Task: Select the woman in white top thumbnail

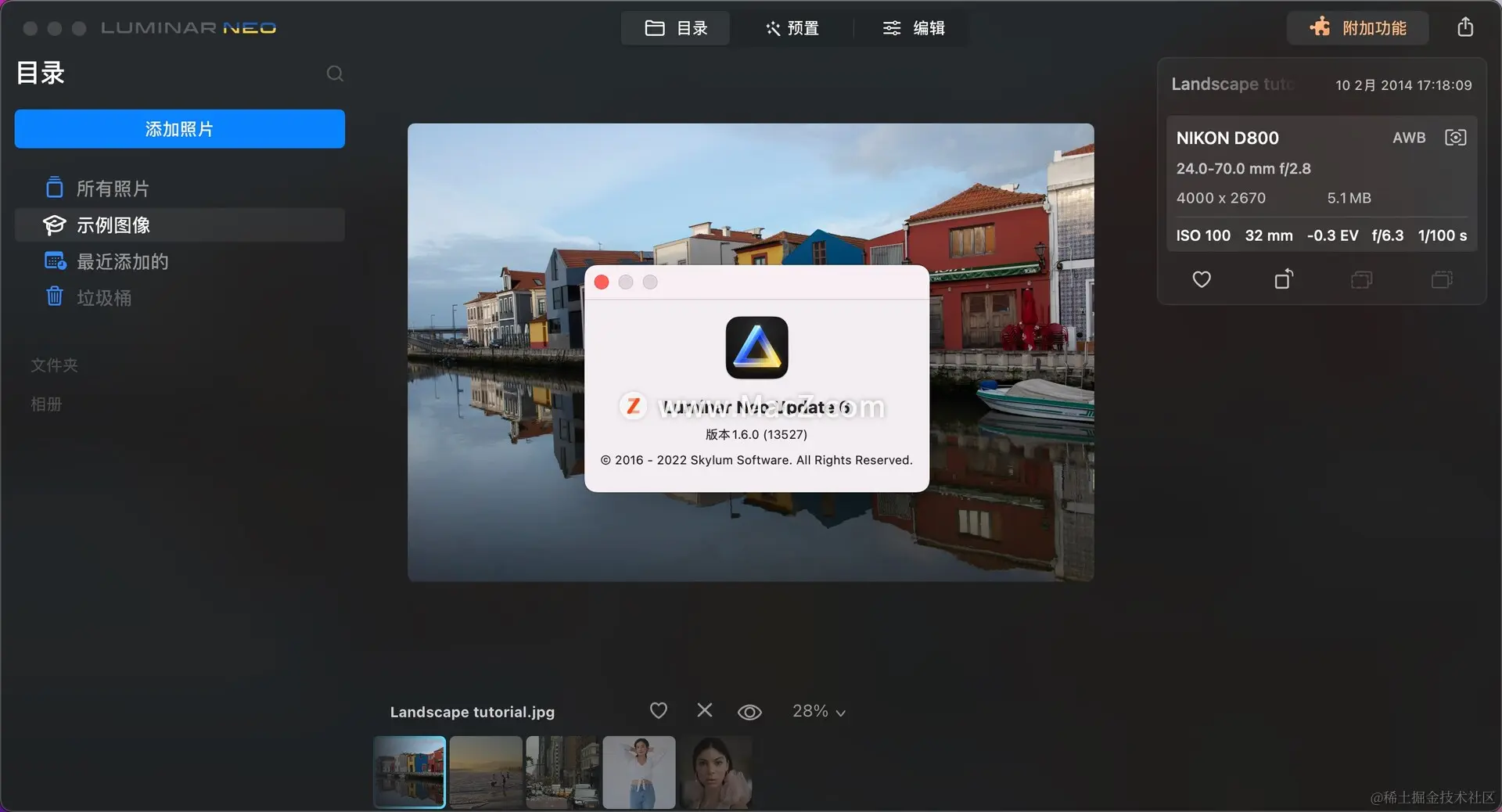Action: pyautogui.click(x=639, y=772)
